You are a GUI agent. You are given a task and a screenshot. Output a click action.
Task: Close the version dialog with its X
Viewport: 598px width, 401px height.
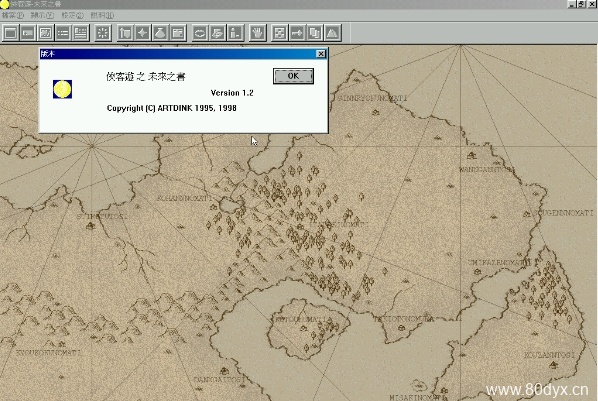(x=321, y=54)
